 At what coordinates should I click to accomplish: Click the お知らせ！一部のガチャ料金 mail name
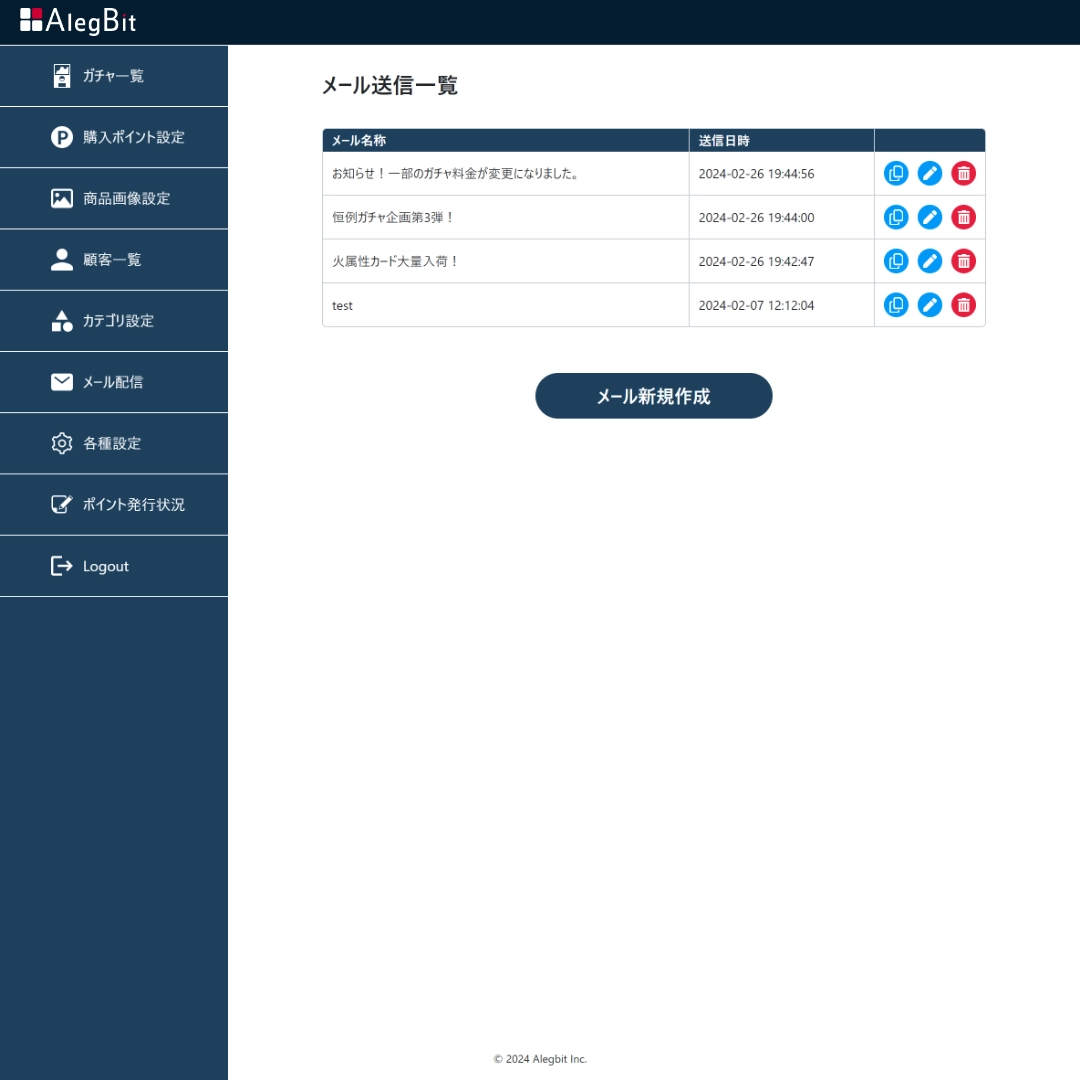point(455,174)
